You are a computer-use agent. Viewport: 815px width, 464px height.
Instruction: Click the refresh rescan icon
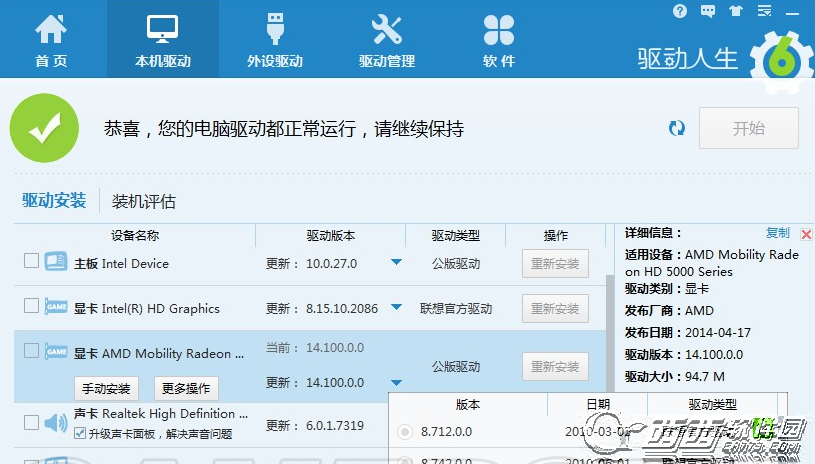(677, 128)
